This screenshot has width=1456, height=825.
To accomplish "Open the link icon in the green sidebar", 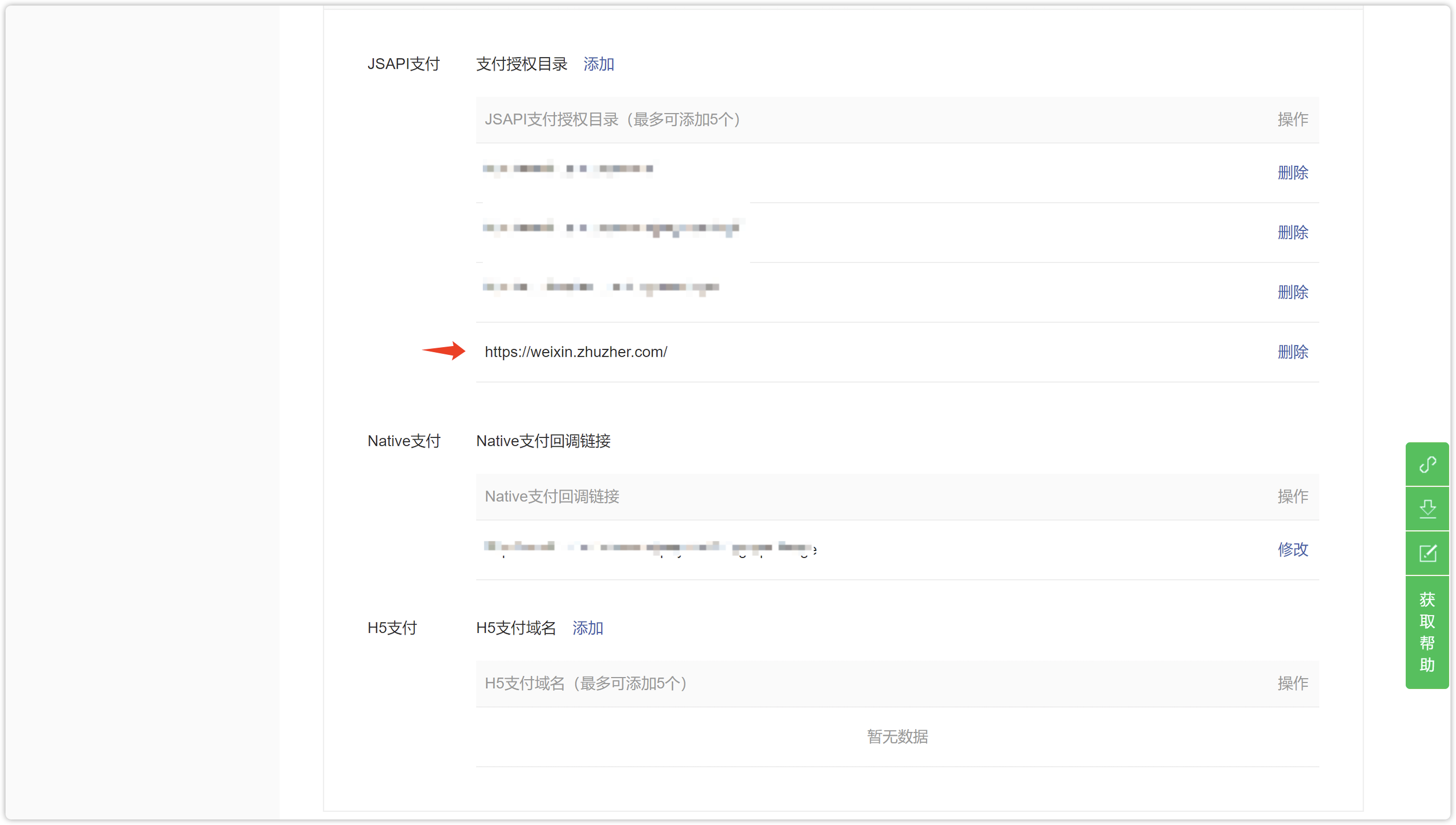I will click(1429, 465).
